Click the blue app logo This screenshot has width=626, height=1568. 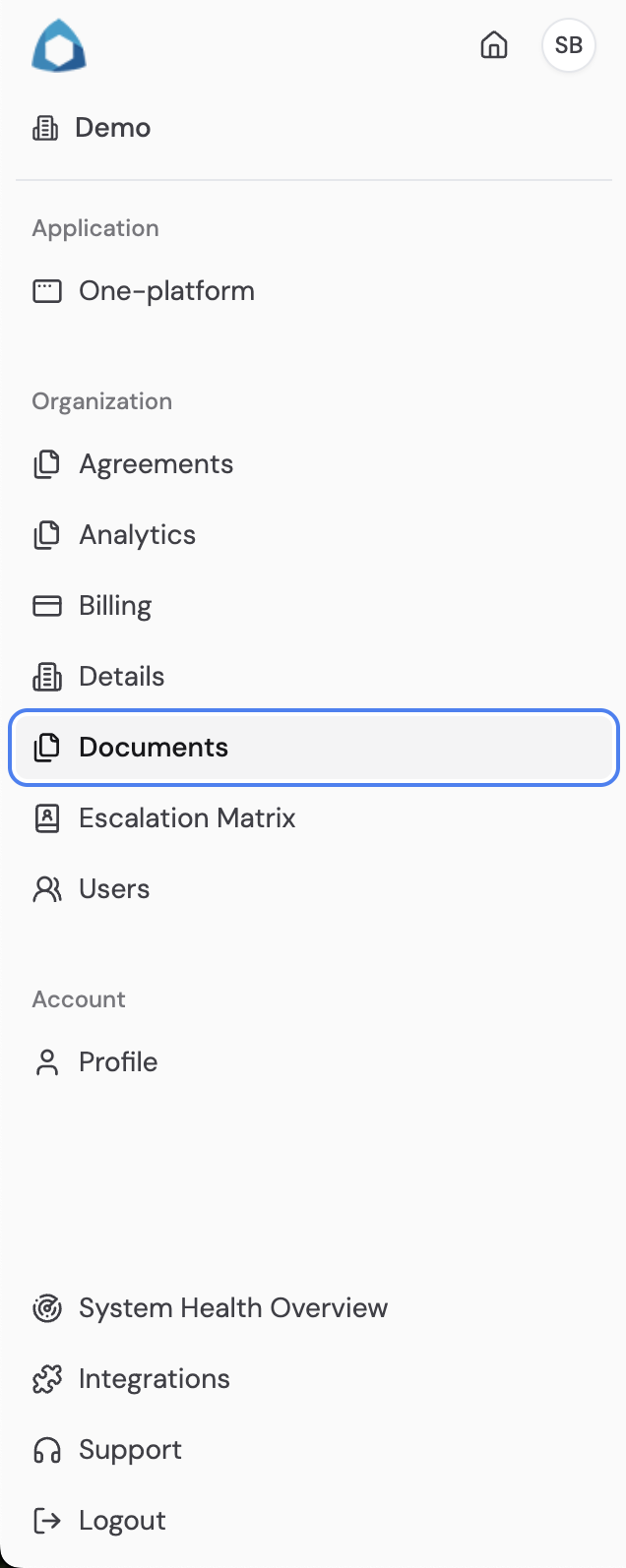tap(59, 46)
